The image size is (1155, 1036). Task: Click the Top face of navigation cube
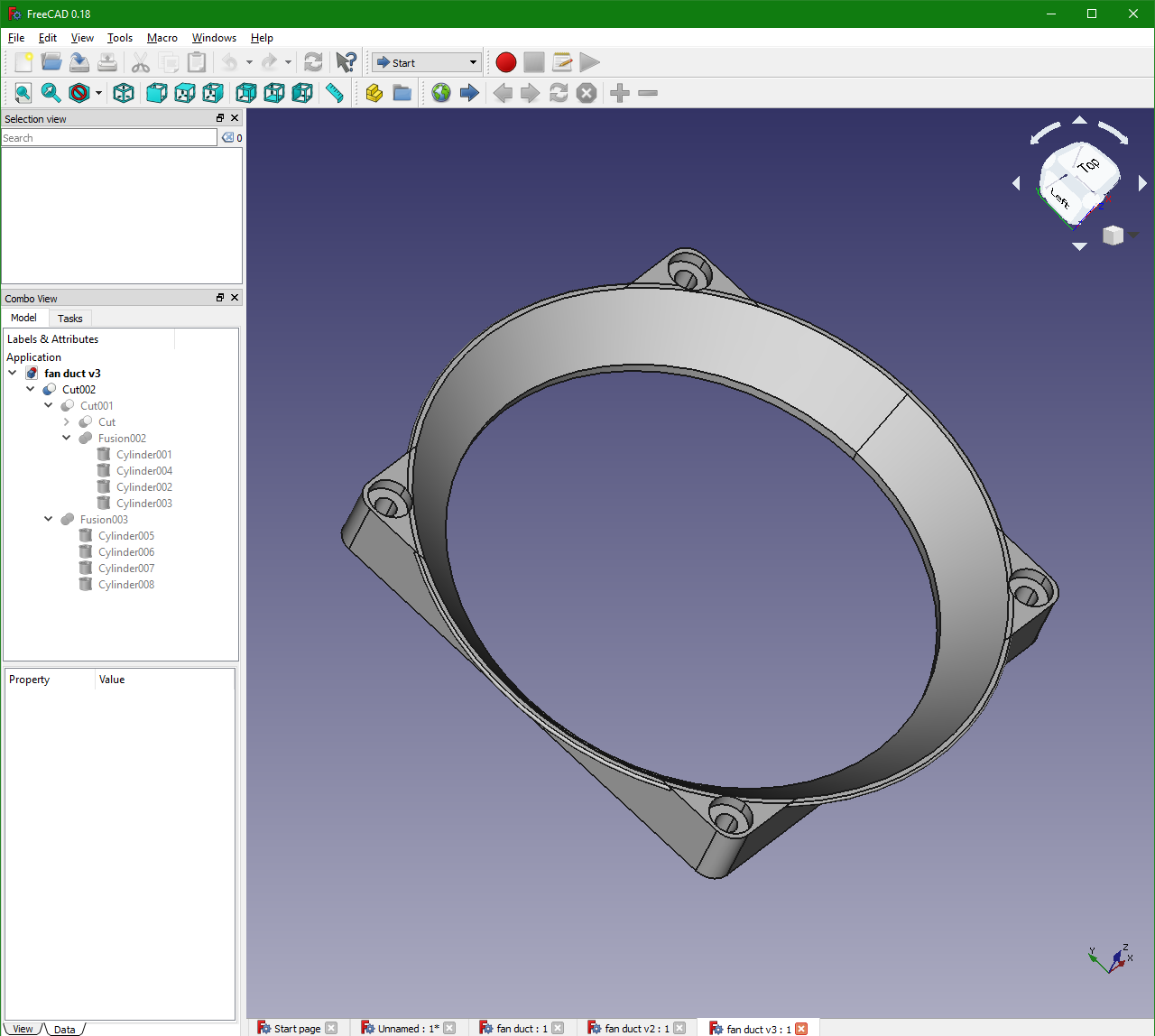pos(1088,165)
